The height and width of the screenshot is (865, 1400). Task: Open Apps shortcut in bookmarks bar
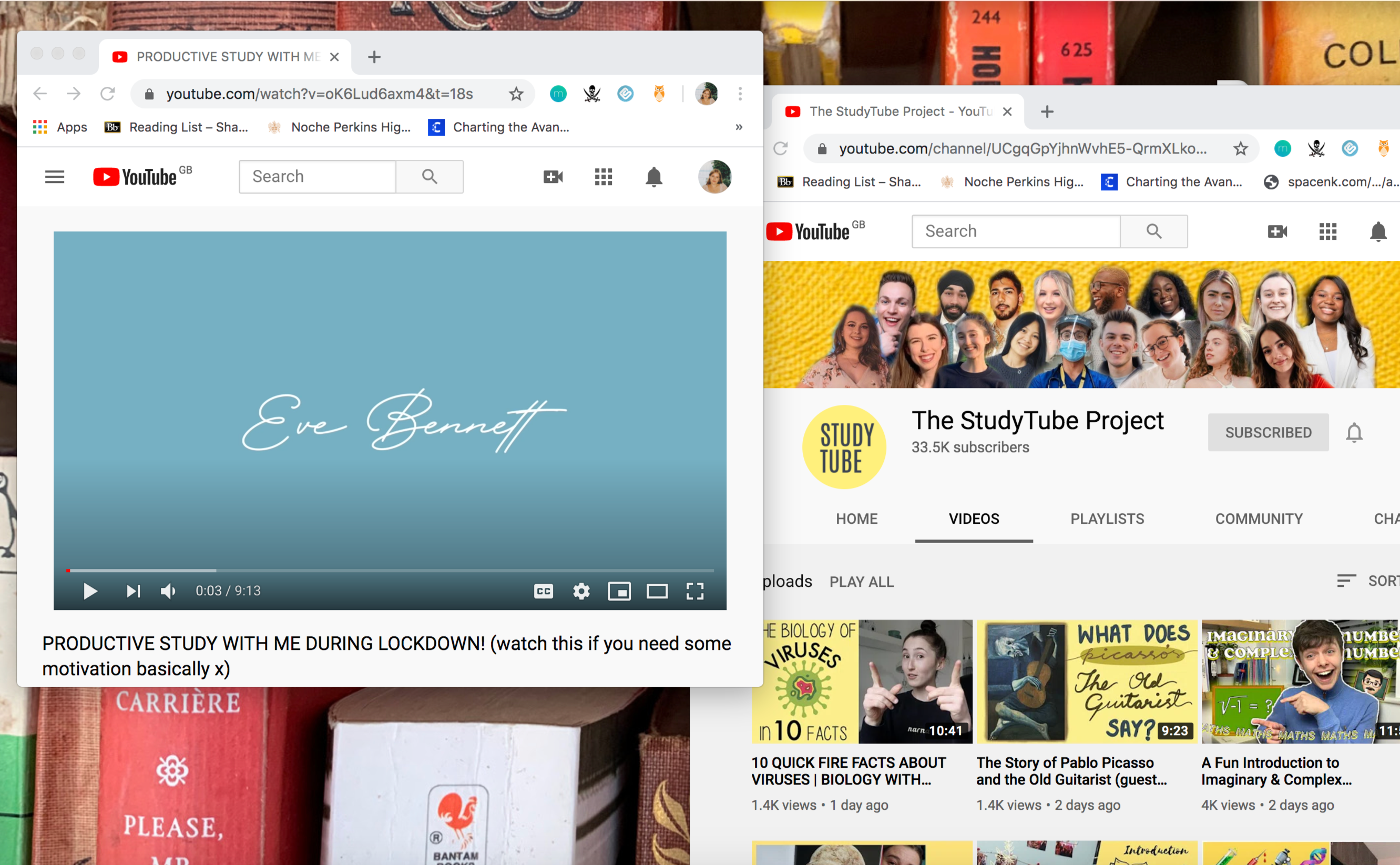[60, 127]
